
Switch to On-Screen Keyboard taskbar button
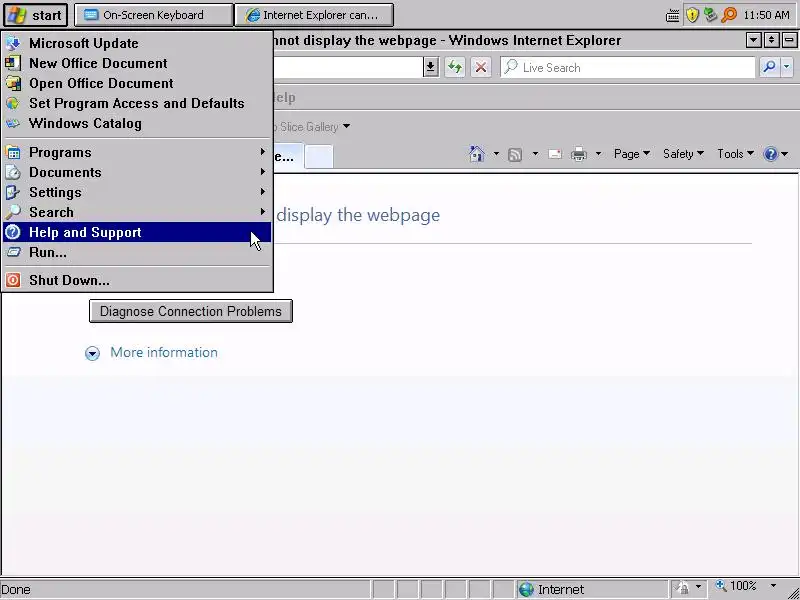click(x=153, y=15)
